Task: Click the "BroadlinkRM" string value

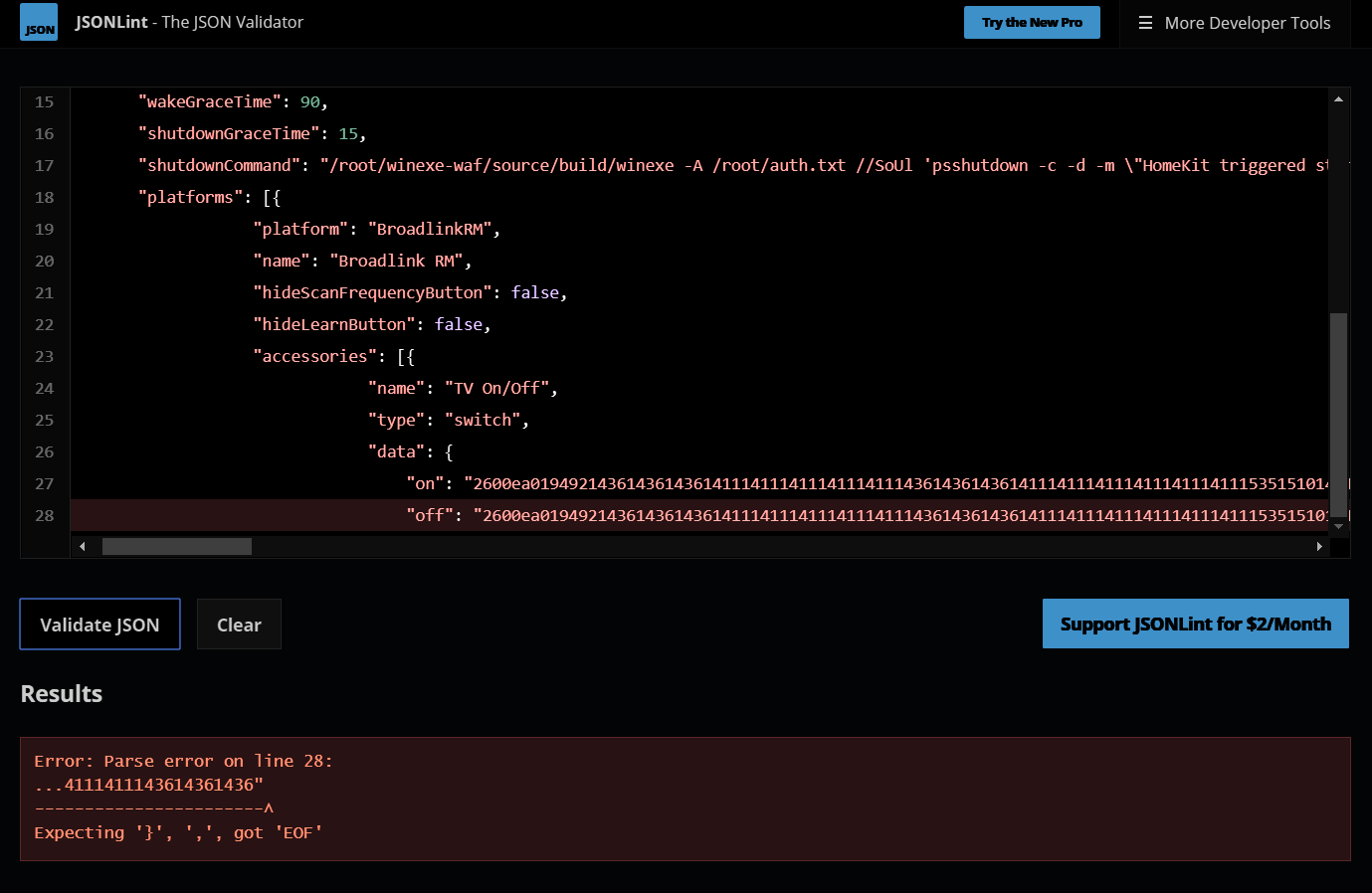Action: [430, 229]
